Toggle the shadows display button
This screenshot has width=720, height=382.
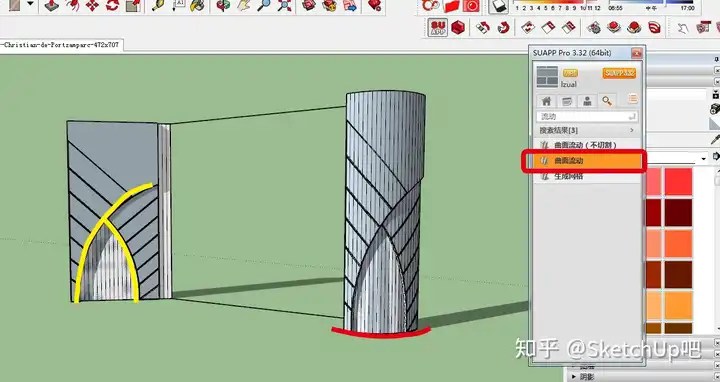pos(499,6)
